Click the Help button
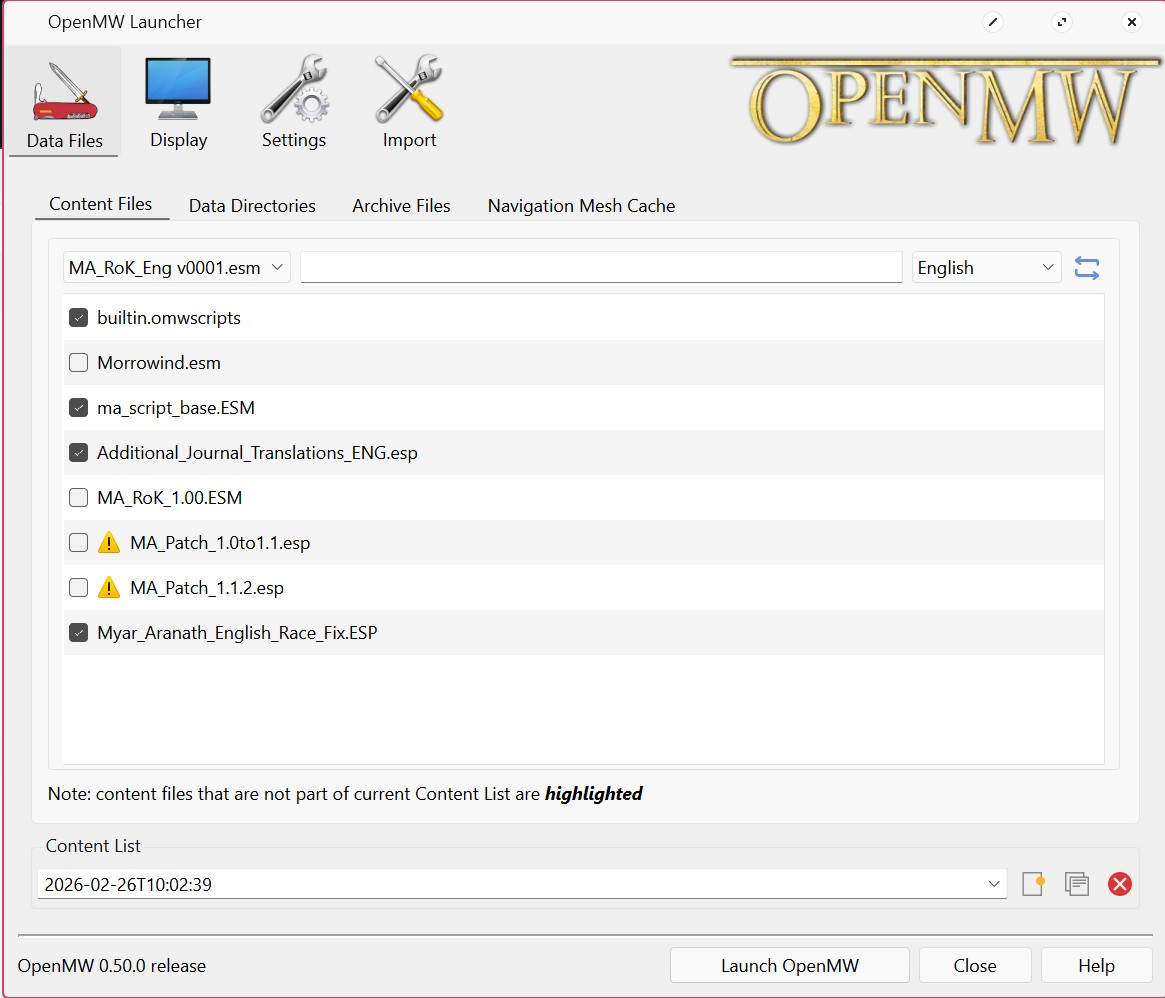The width and height of the screenshot is (1165, 998). point(1096,965)
